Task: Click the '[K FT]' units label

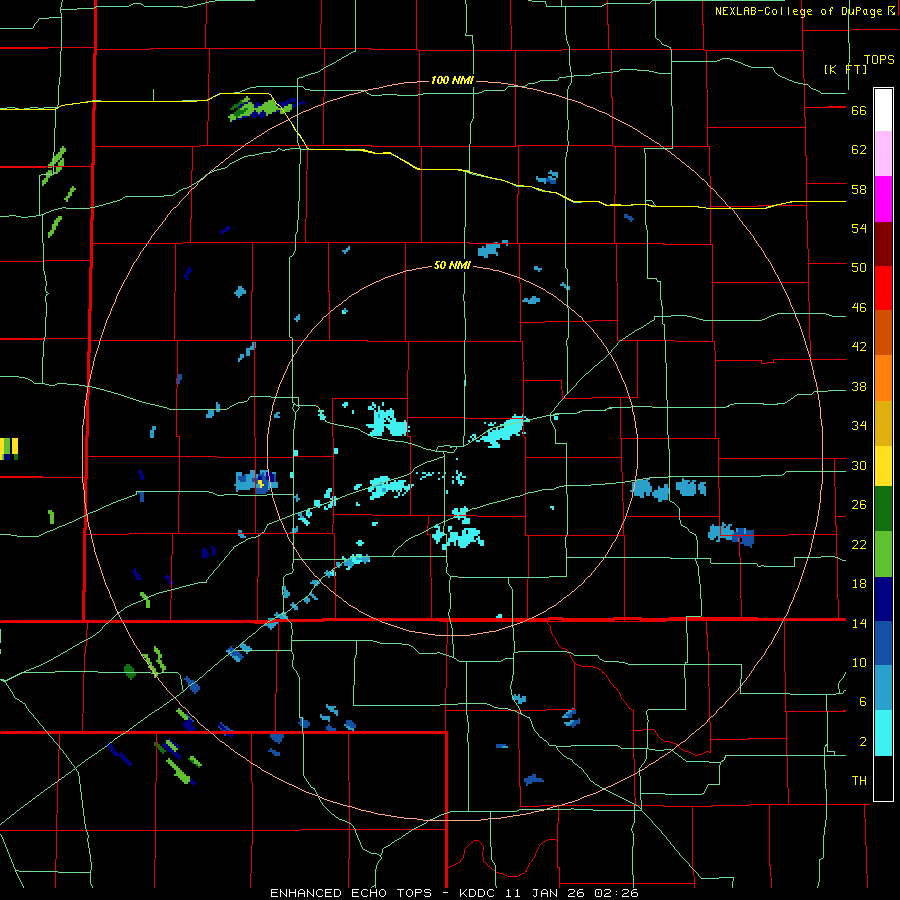Action: tap(845, 69)
